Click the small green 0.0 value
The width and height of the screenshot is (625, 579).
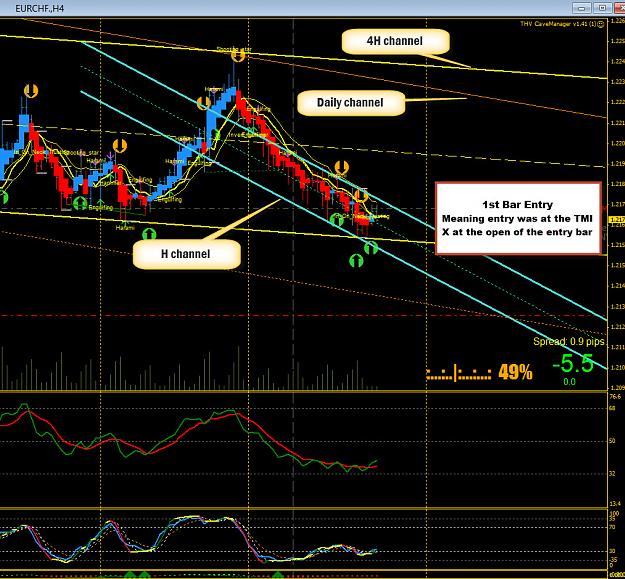[x=569, y=382]
